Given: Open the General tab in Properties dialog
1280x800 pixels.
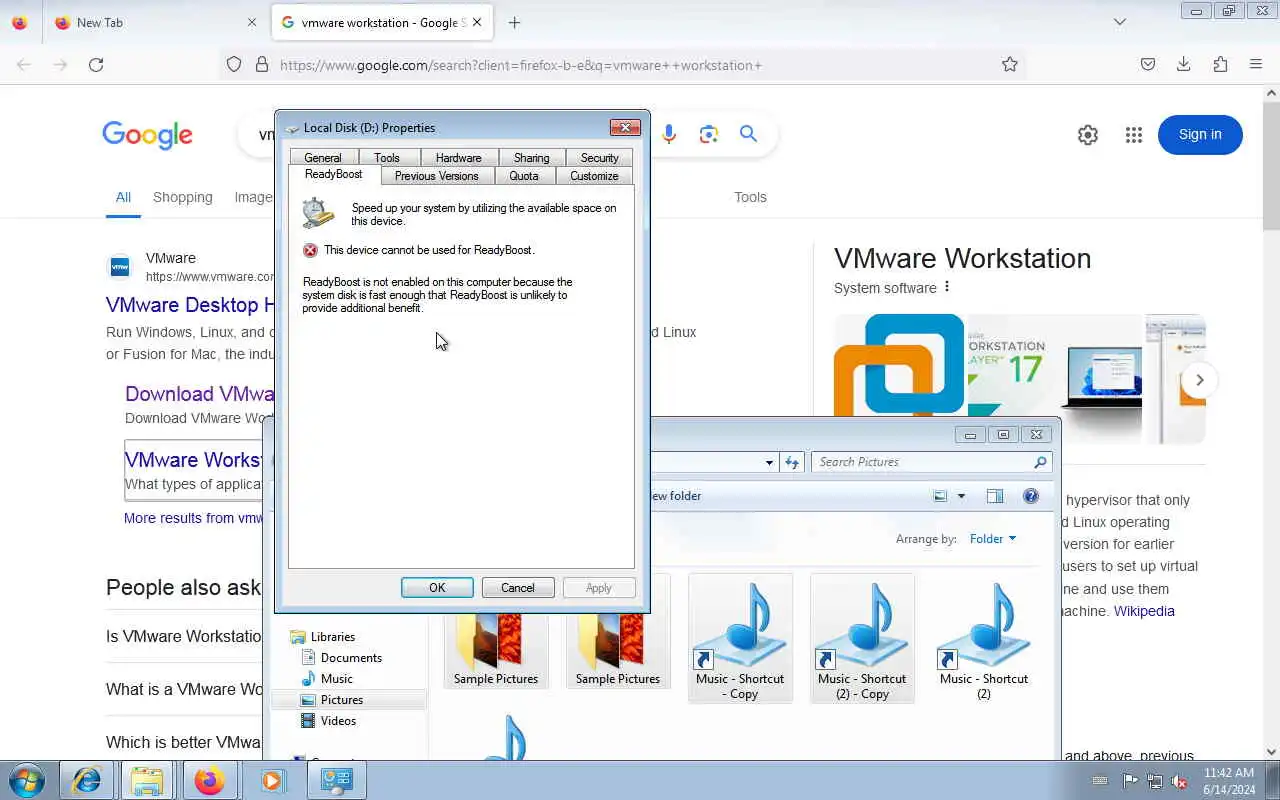Looking at the screenshot, I should [x=322, y=158].
